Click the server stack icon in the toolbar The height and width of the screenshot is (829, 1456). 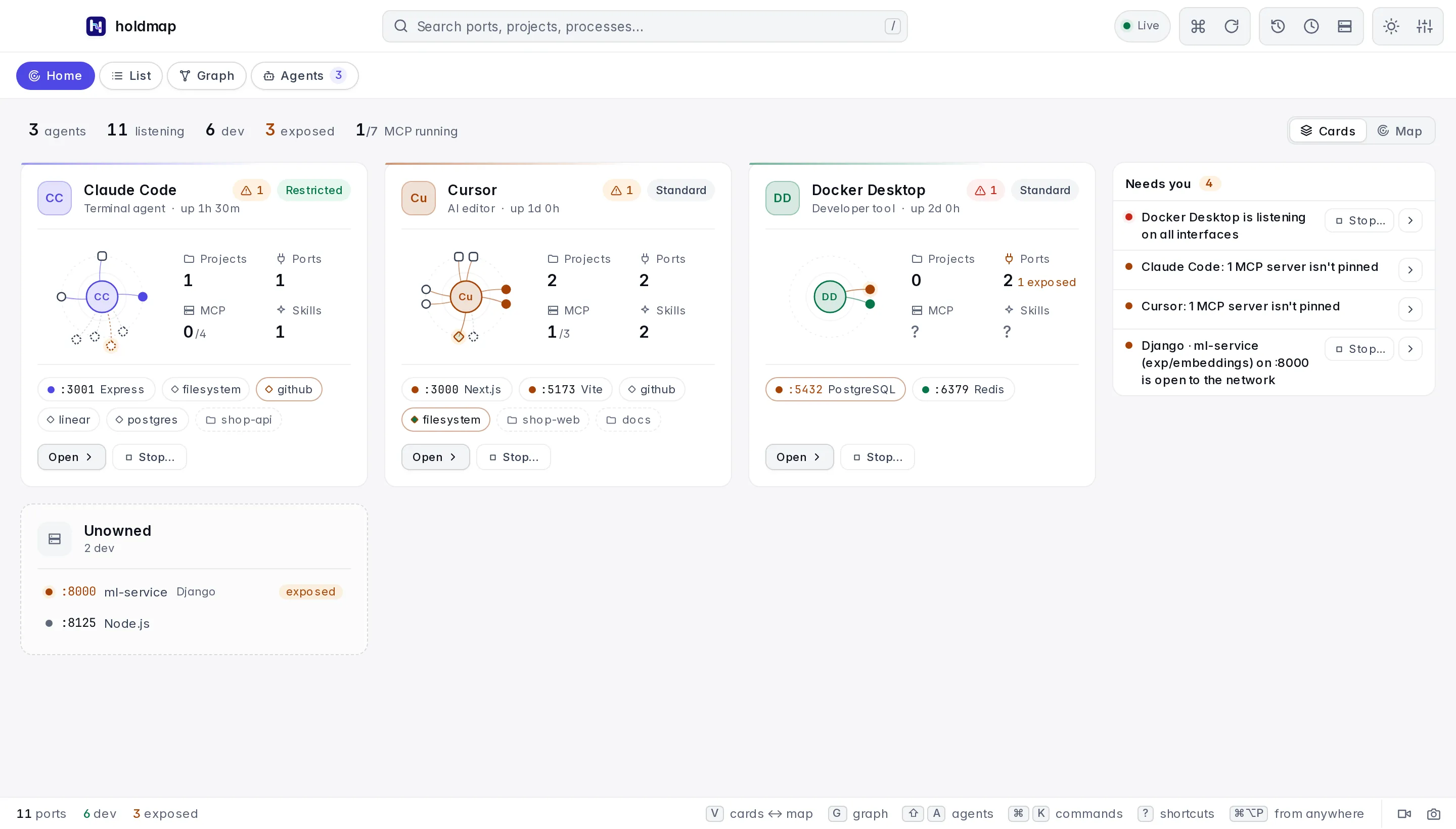coord(1344,26)
